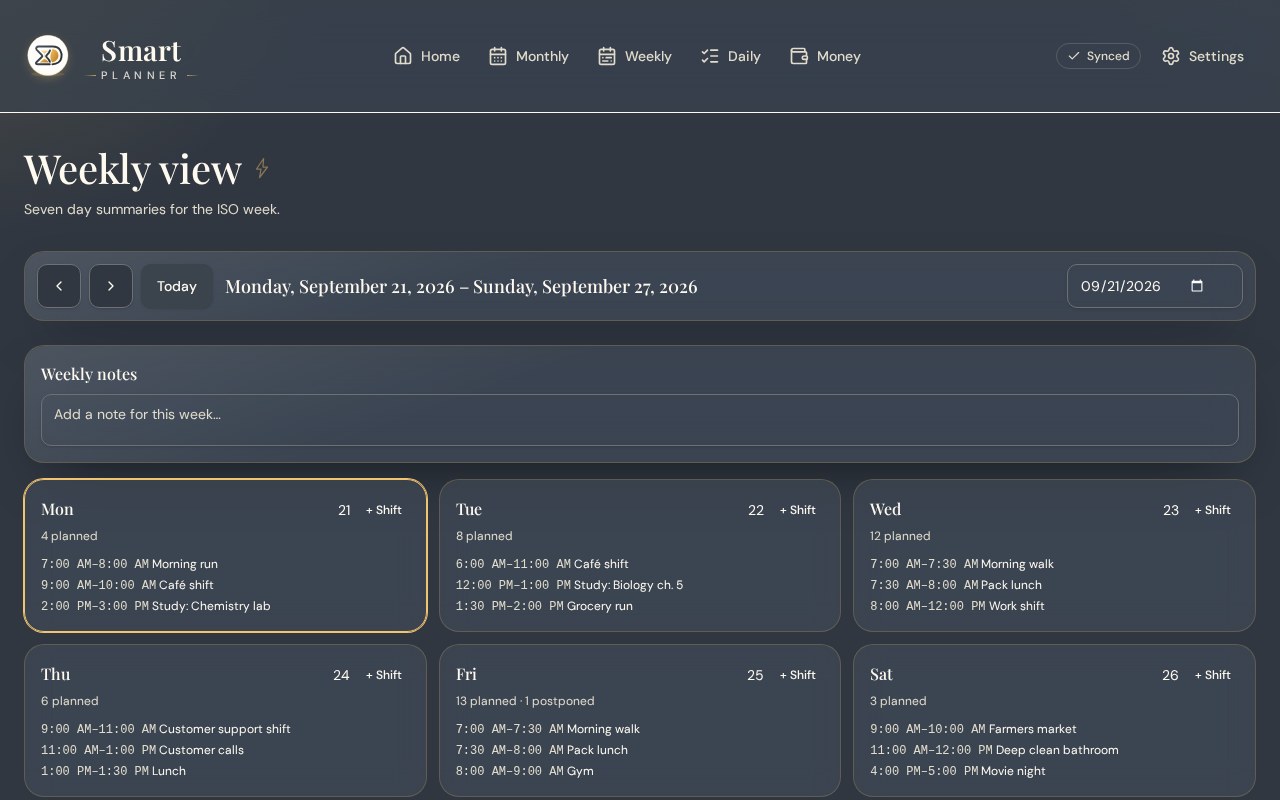The width and height of the screenshot is (1280, 800).
Task: Go to the Daily view
Action: click(x=731, y=56)
